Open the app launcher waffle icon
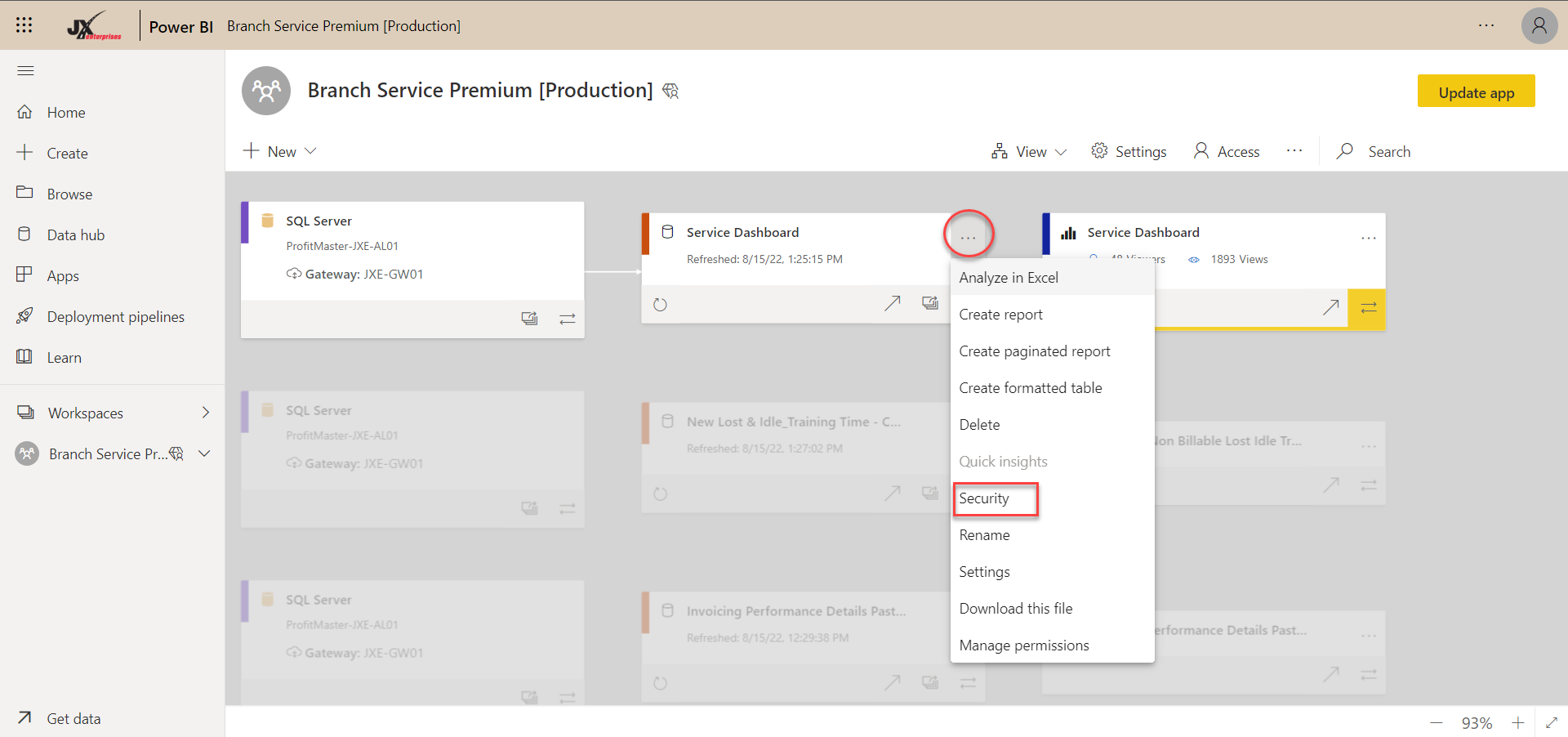1568x737 pixels. 24,25
